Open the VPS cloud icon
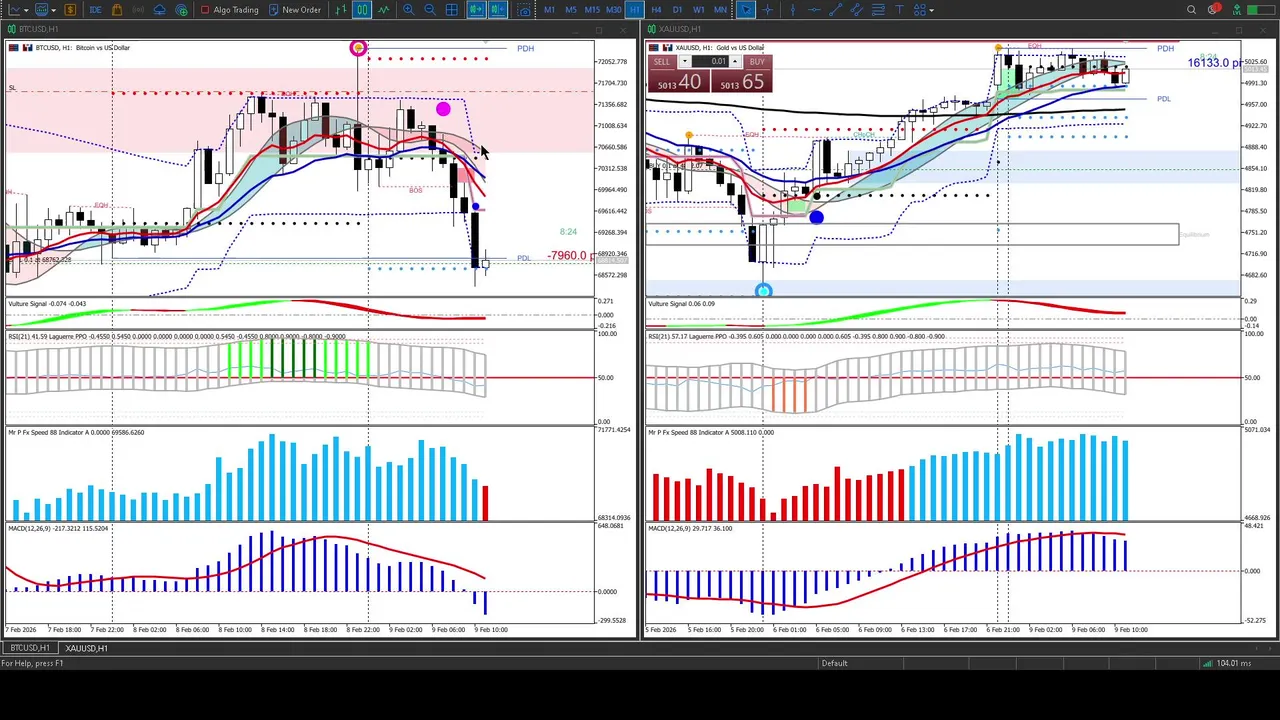1280x720 pixels. click(160, 10)
